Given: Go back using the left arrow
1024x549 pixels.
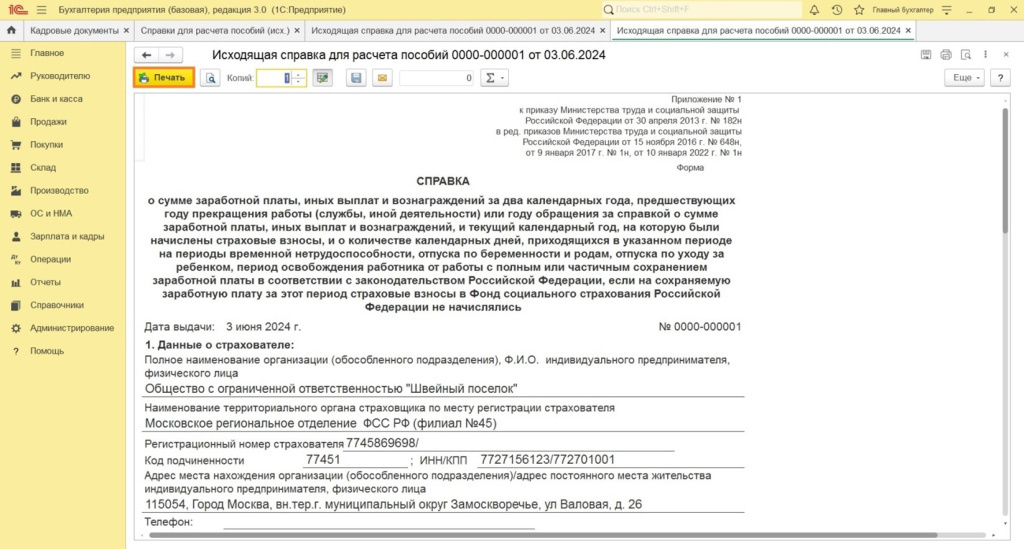Looking at the screenshot, I should coord(147,54).
